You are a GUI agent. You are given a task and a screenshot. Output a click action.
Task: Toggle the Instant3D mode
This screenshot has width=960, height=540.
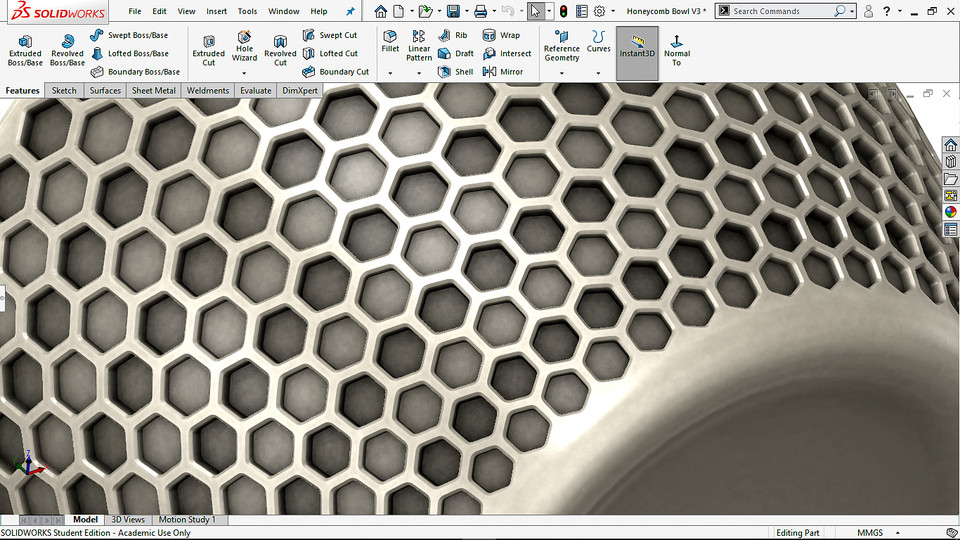[637, 47]
